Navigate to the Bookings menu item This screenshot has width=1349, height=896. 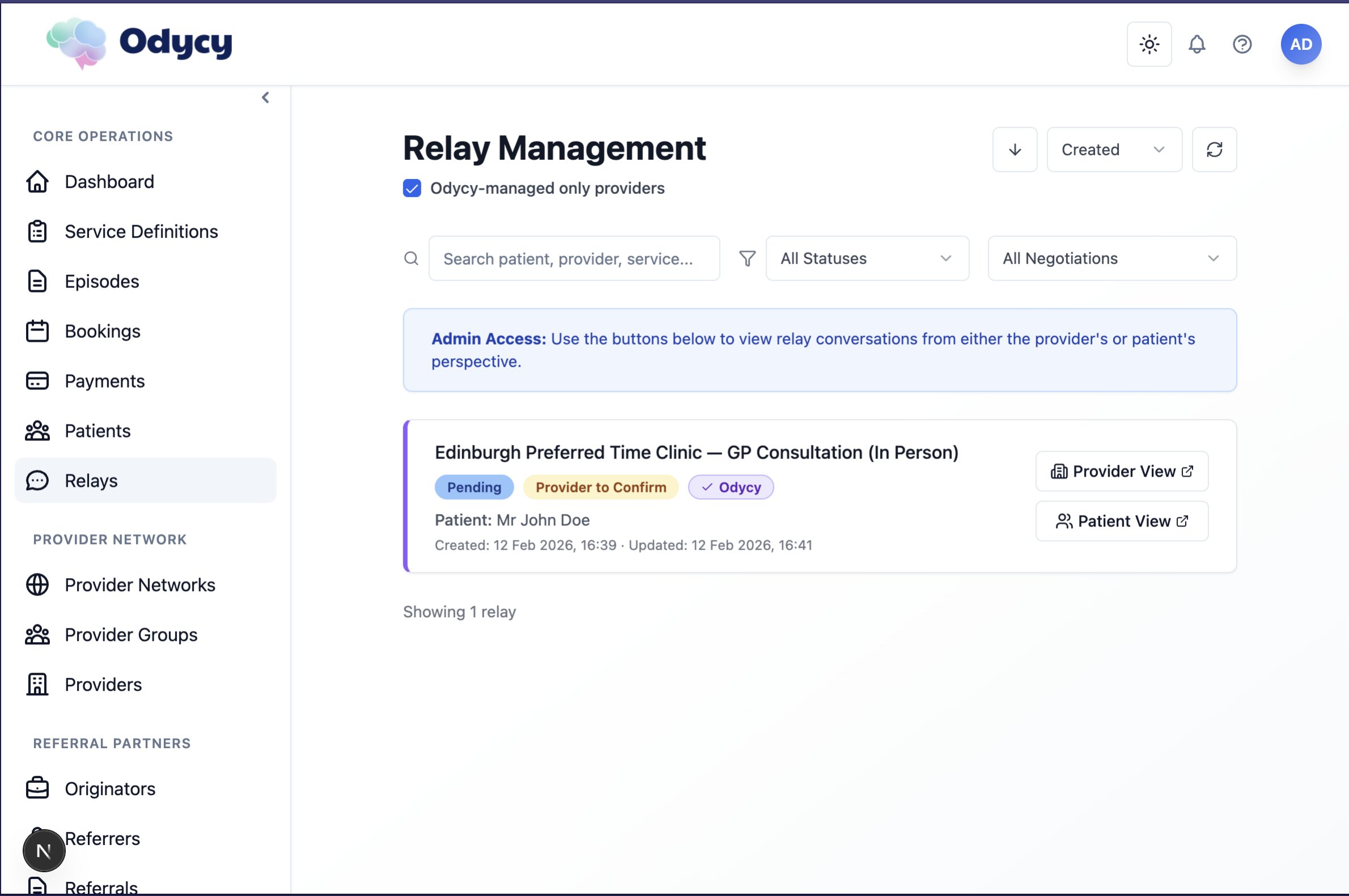click(102, 331)
